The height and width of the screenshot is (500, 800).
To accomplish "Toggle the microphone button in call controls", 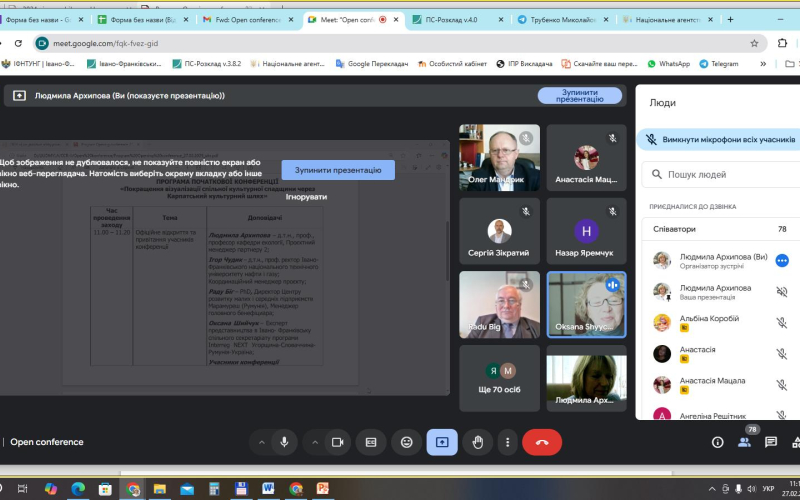I will [x=284, y=442].
